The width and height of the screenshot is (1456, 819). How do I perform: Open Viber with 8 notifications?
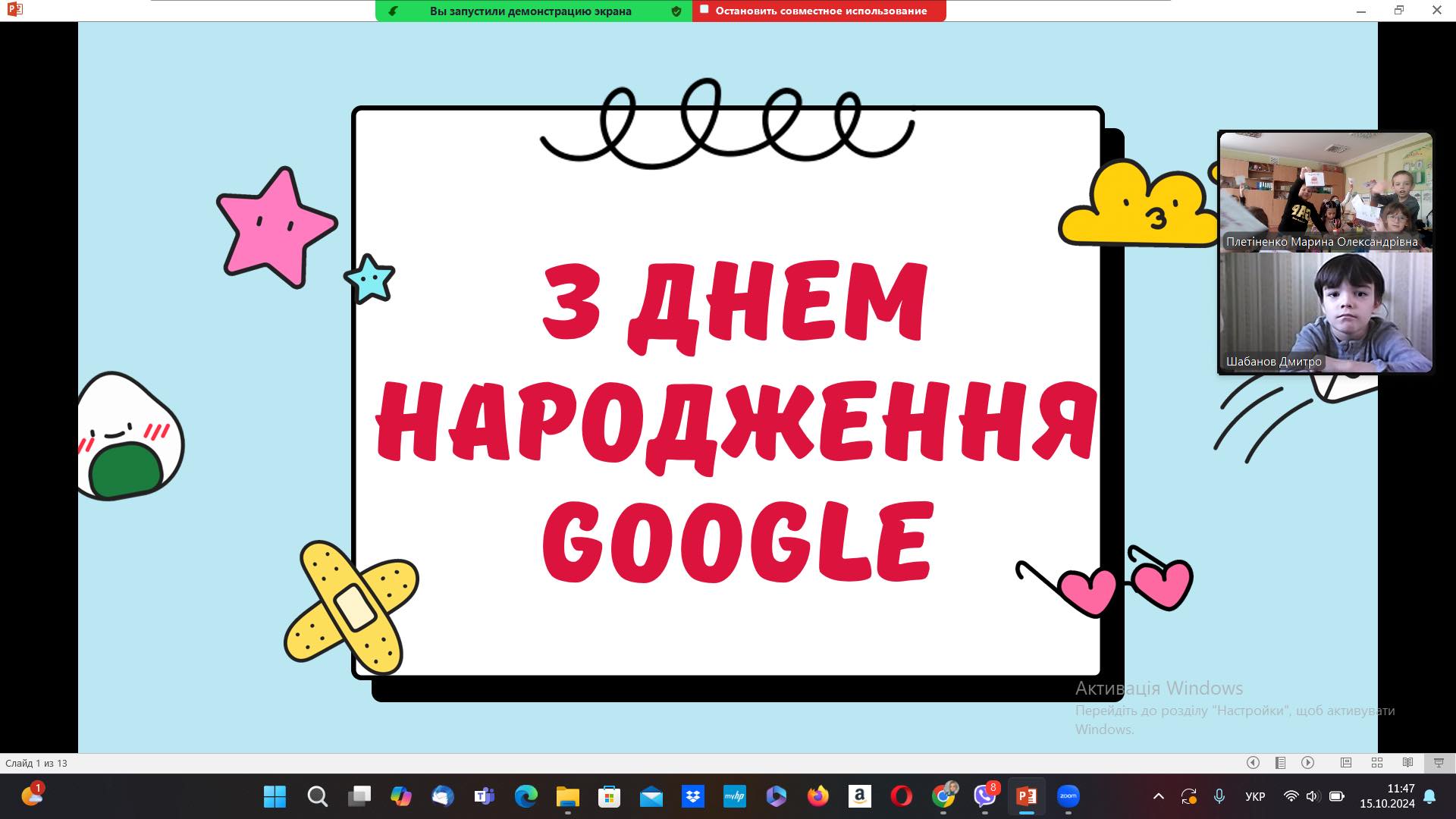click(x=985, y=796)
